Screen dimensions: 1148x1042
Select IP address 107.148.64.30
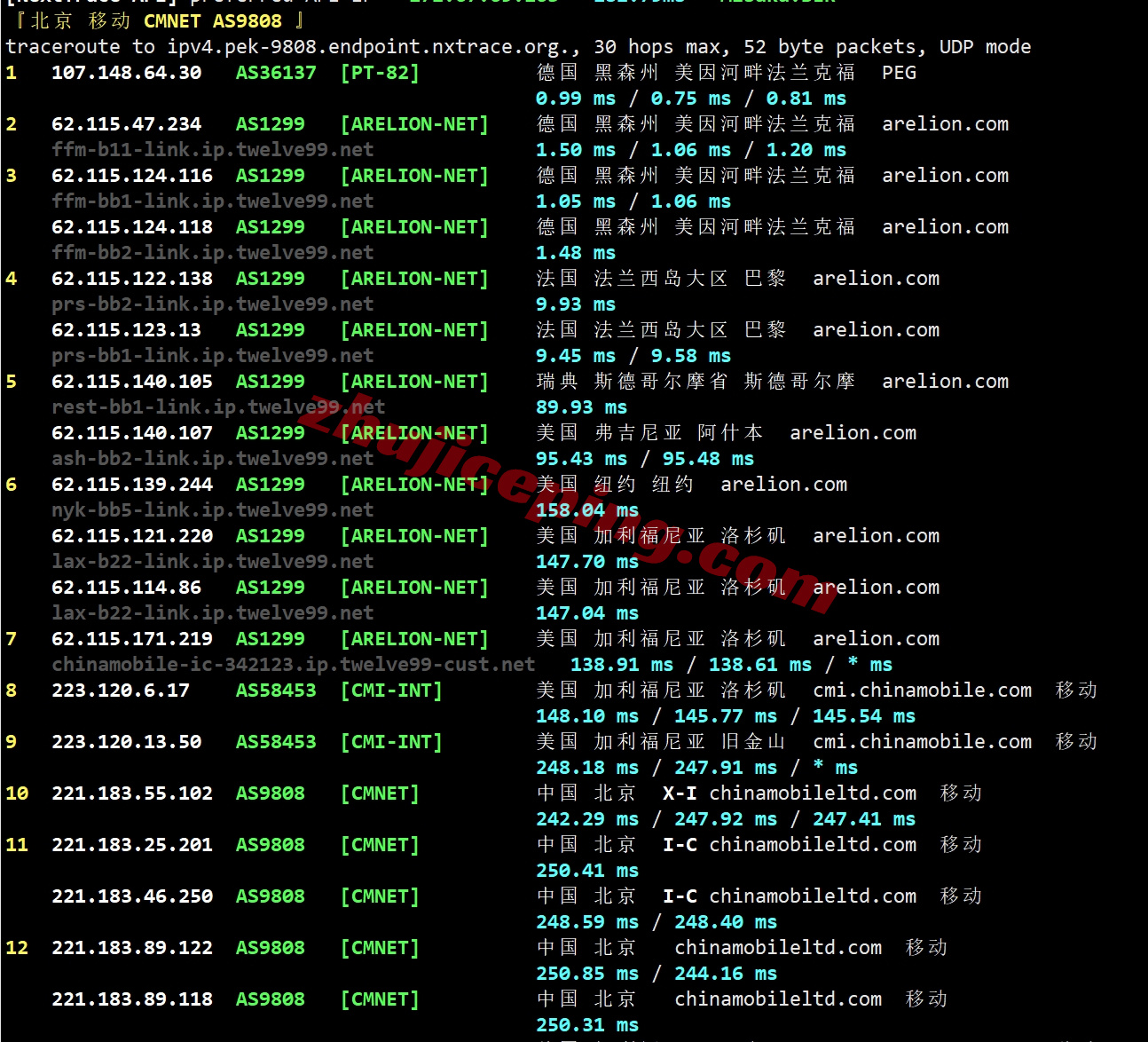pos(127,73)
